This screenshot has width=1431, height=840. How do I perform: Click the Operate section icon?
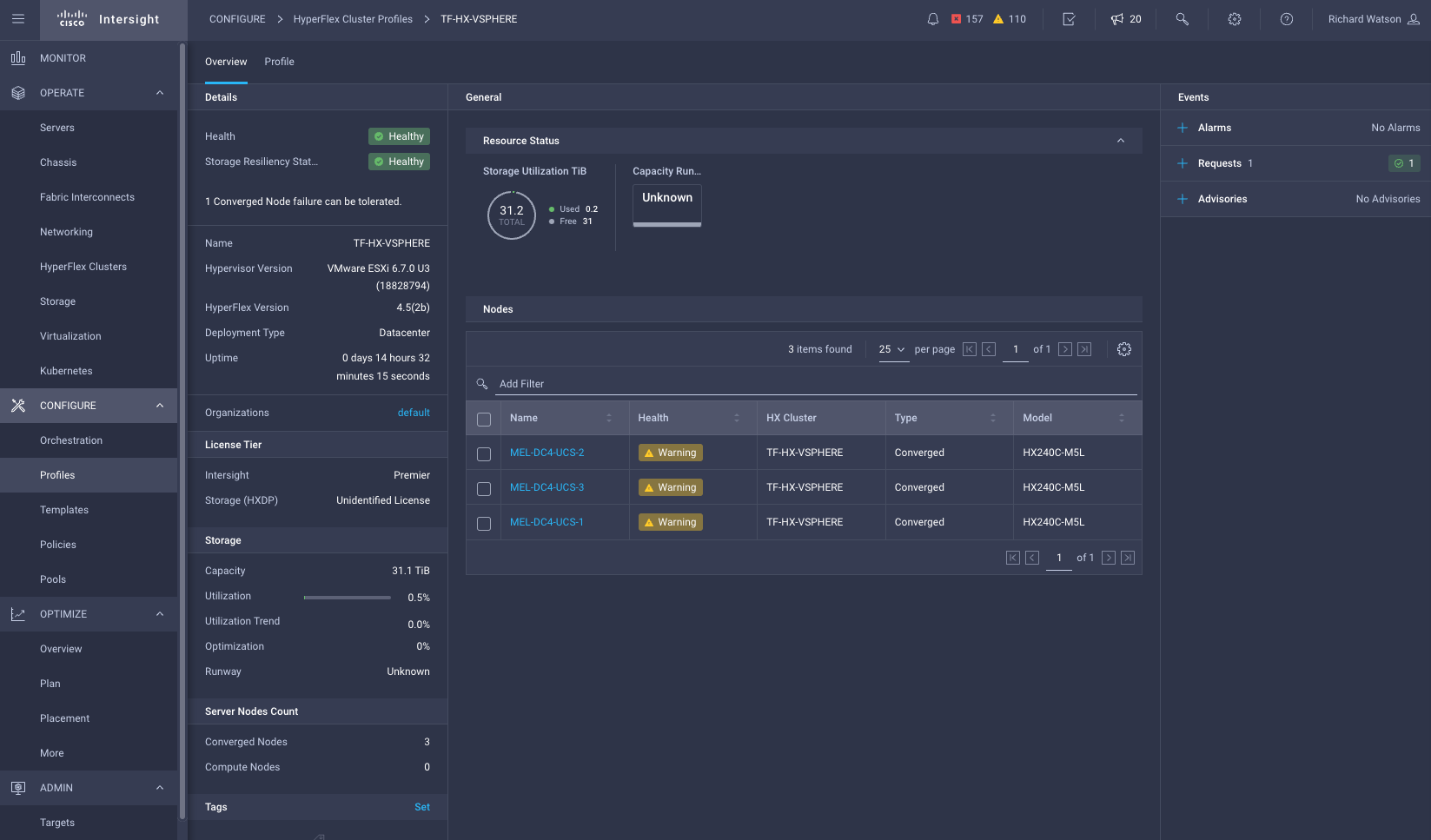click(x=18, y=93)
